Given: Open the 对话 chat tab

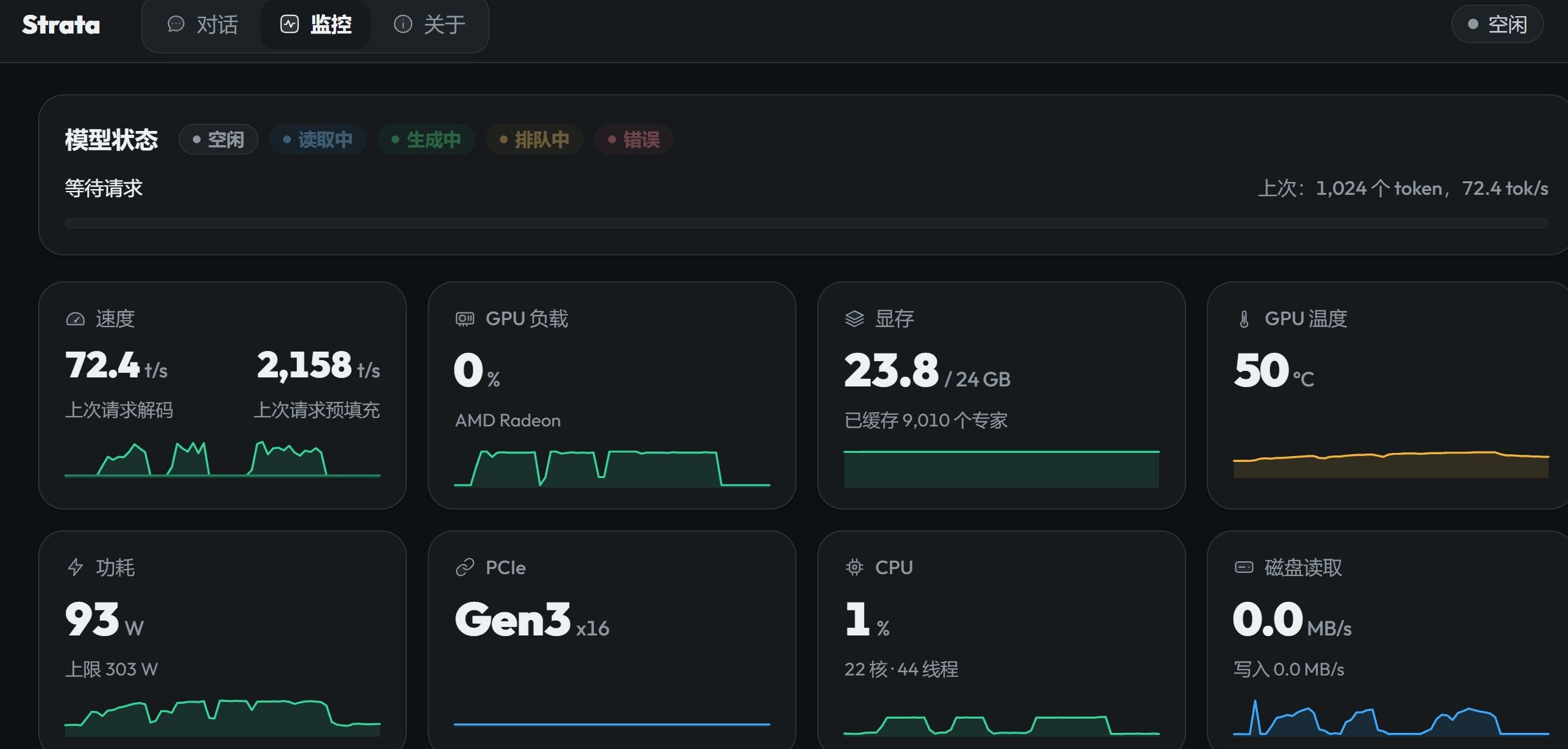Looking at the screenshot, I should (x=203, y=25).
